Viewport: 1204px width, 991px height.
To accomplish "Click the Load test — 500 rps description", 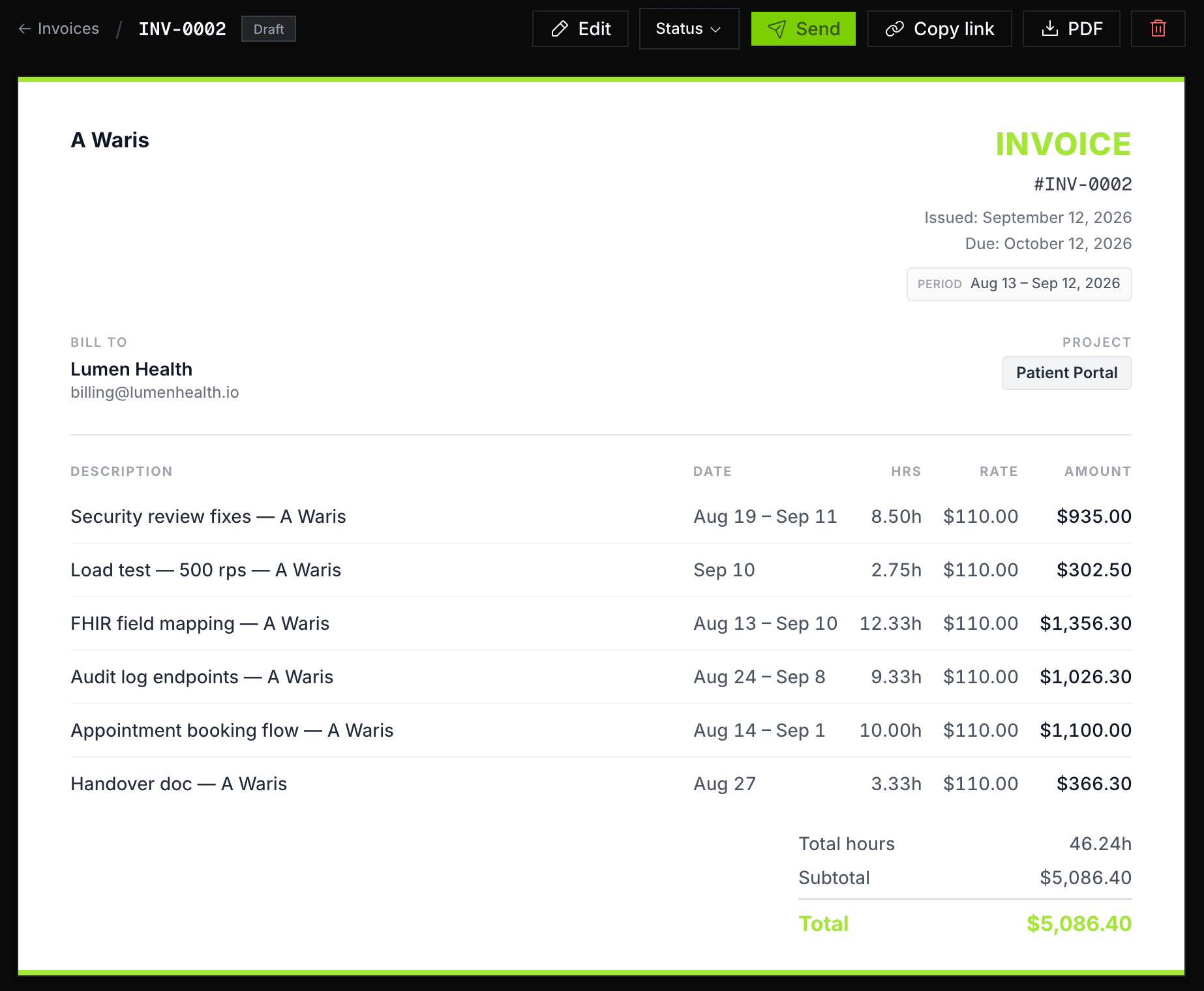I will coord(205,570).
